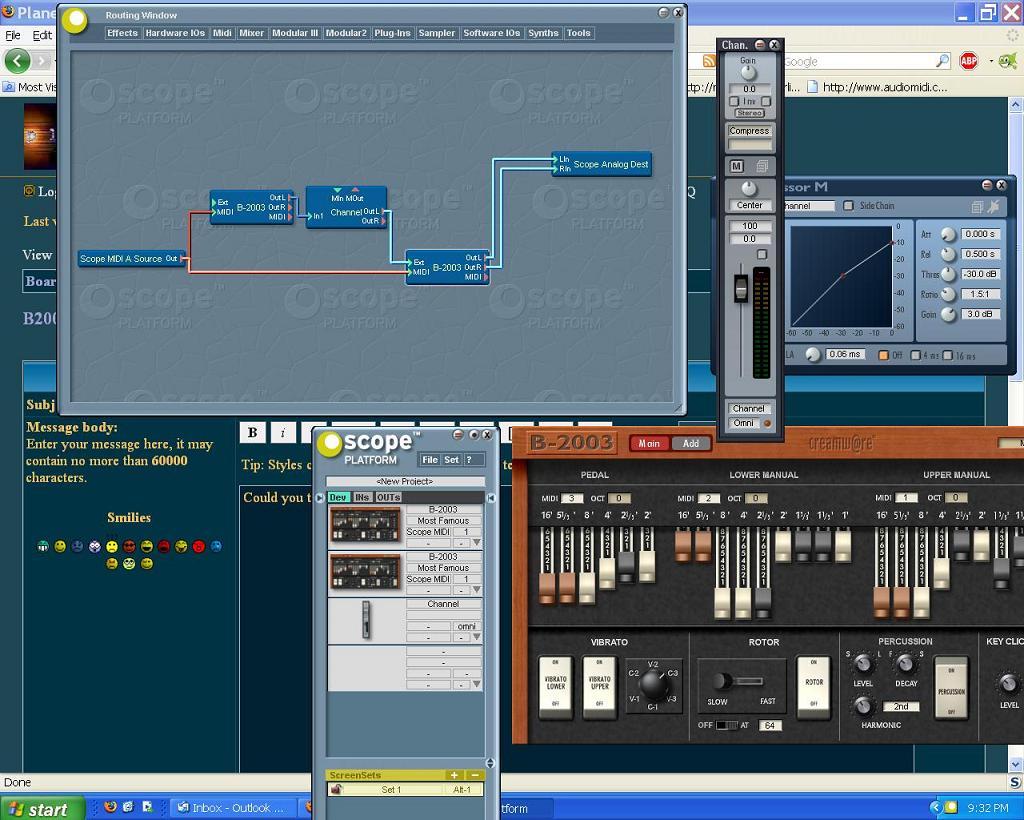Open the Plug-Ins menu in Routing Window

point(392,33)
